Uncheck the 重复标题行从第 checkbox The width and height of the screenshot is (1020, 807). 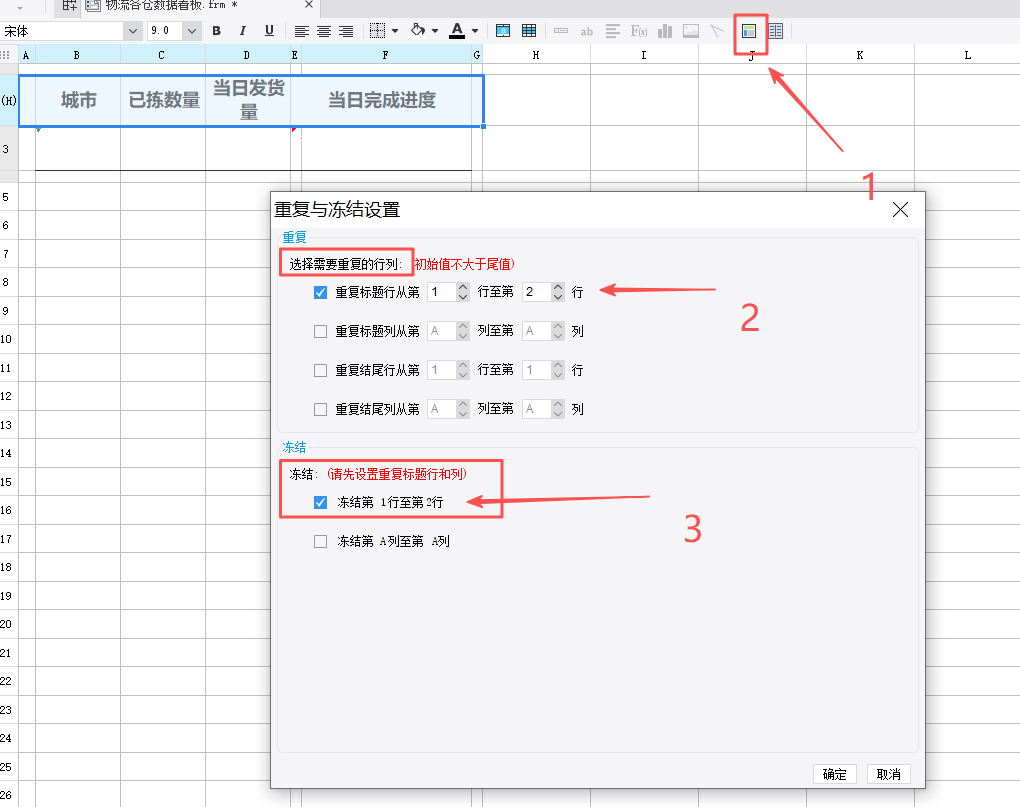pyautogui.click(x=321, y=293)
